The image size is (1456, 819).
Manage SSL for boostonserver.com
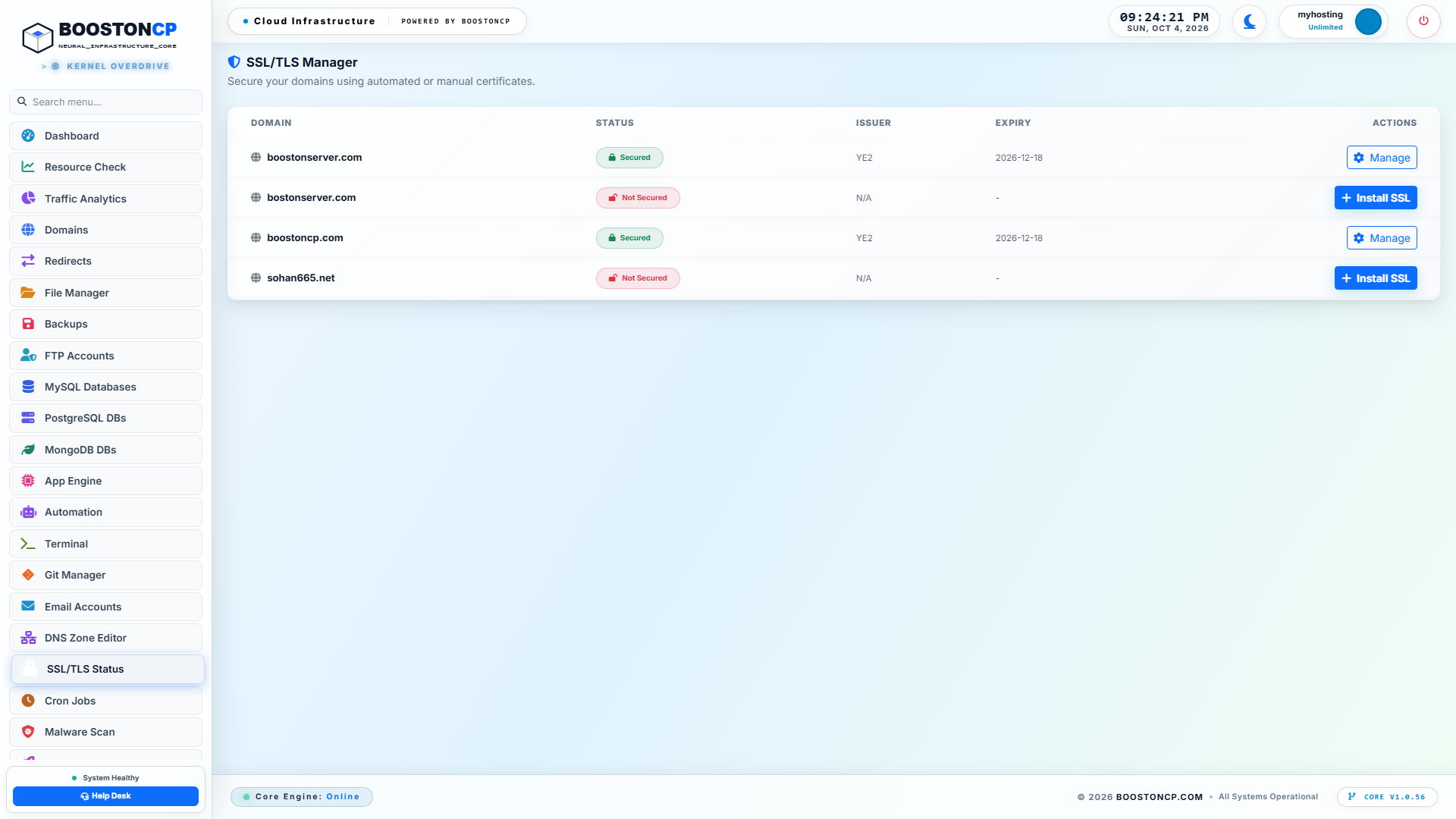click(x=1382, y=158)
